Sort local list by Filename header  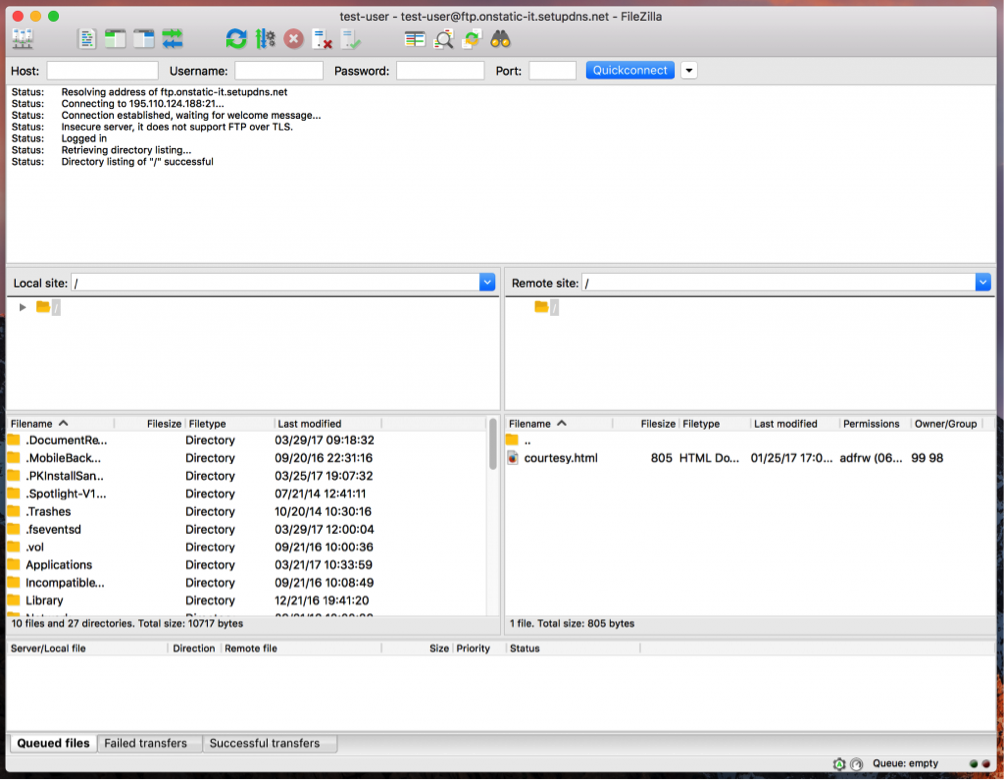coord(60,423)
